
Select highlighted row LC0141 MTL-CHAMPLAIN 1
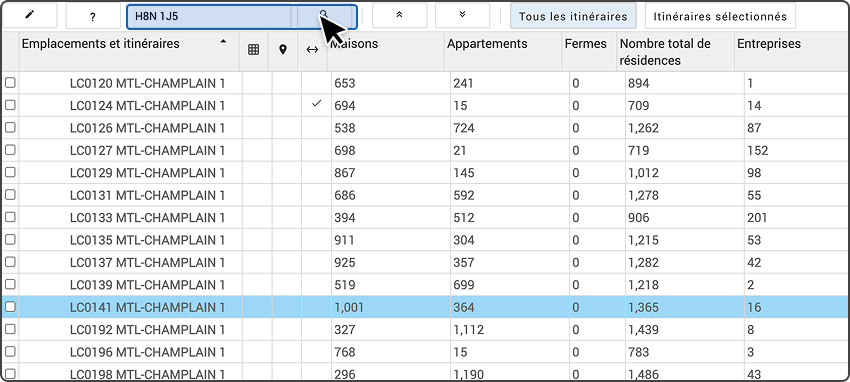(x=425, y=307)
